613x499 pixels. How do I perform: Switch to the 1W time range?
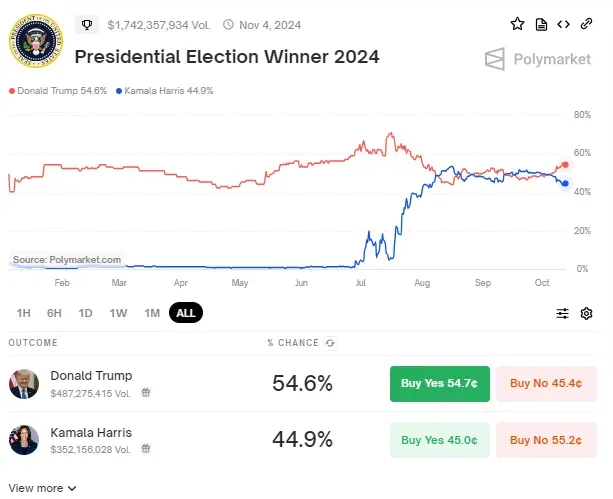(118, 313)
